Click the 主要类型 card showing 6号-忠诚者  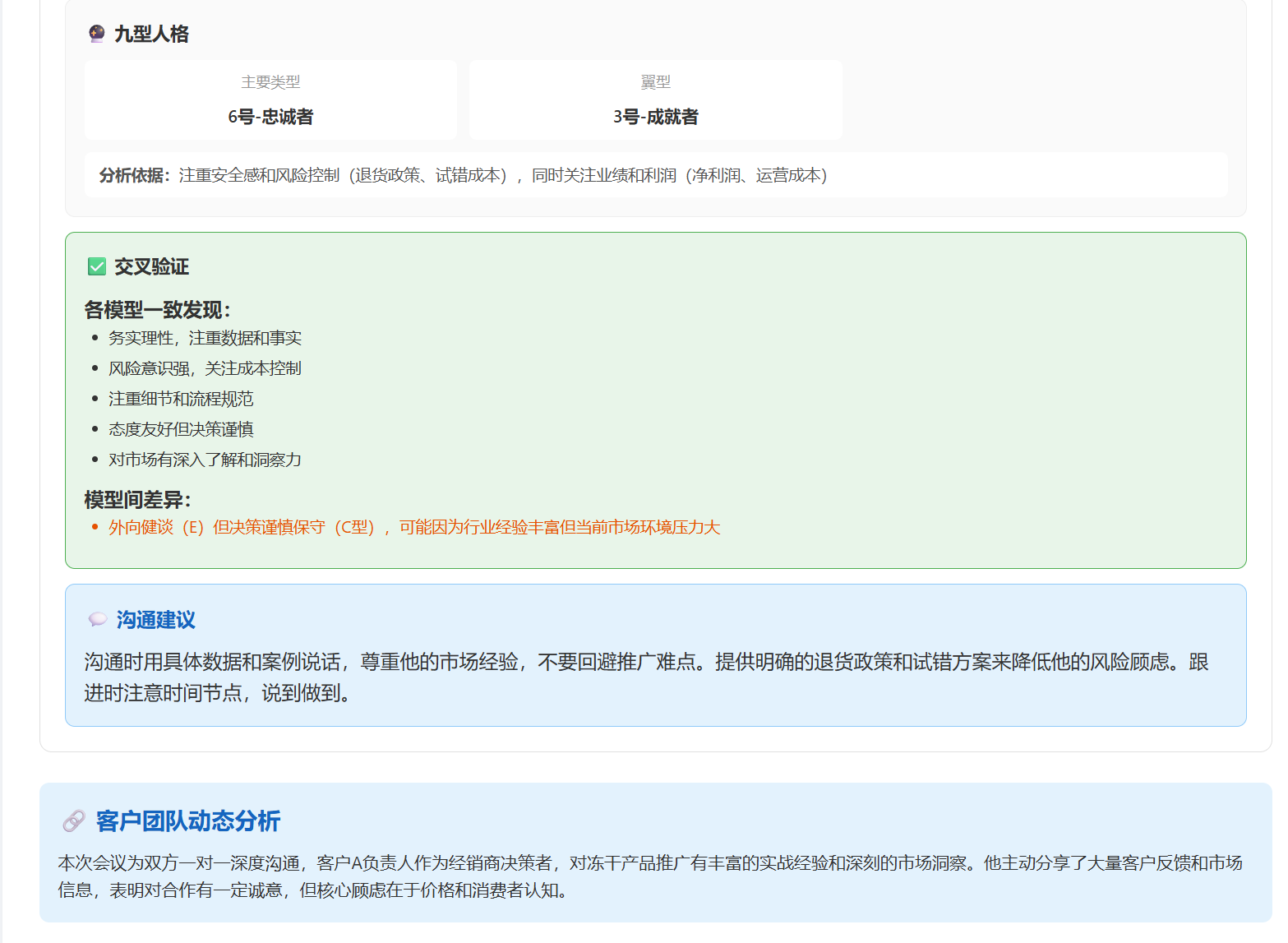coord(270,100)
